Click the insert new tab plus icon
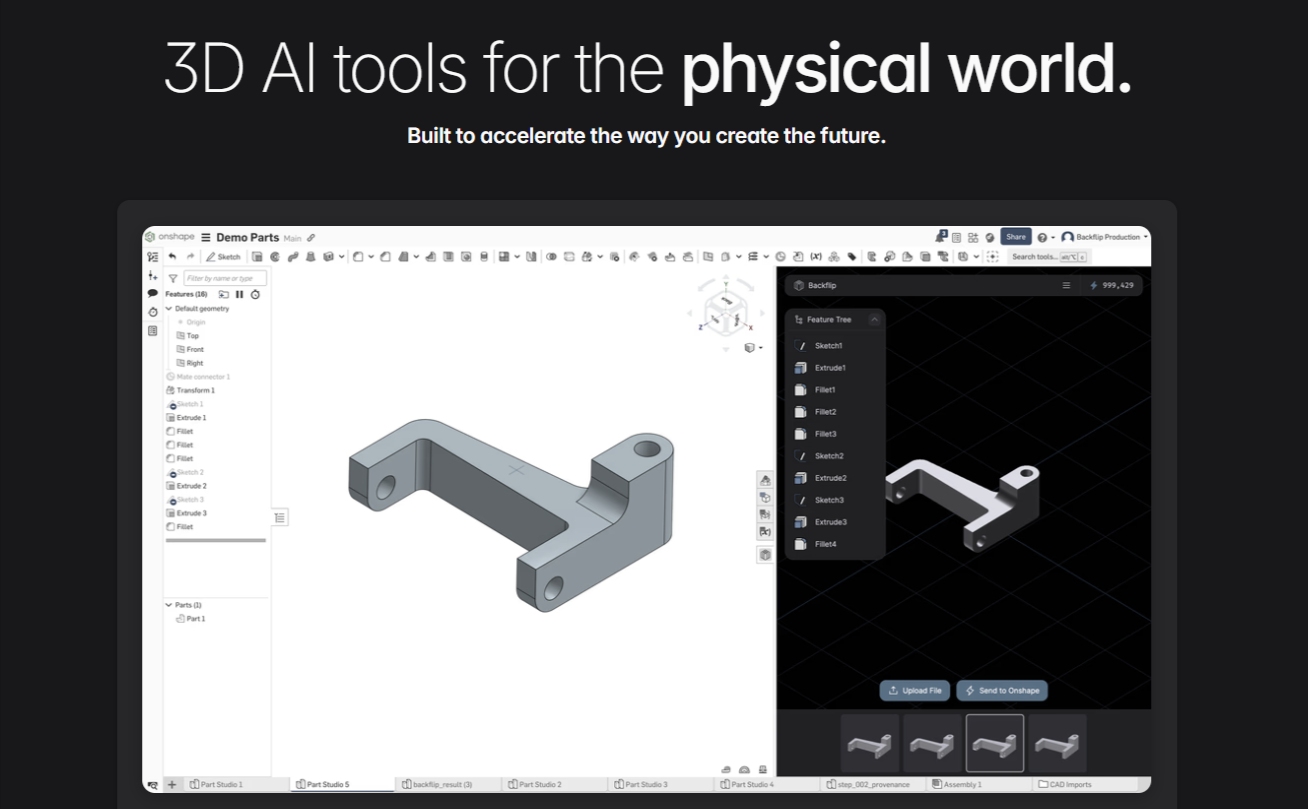The width and height of the screenshot is (1308, 809). pos(172,785)
